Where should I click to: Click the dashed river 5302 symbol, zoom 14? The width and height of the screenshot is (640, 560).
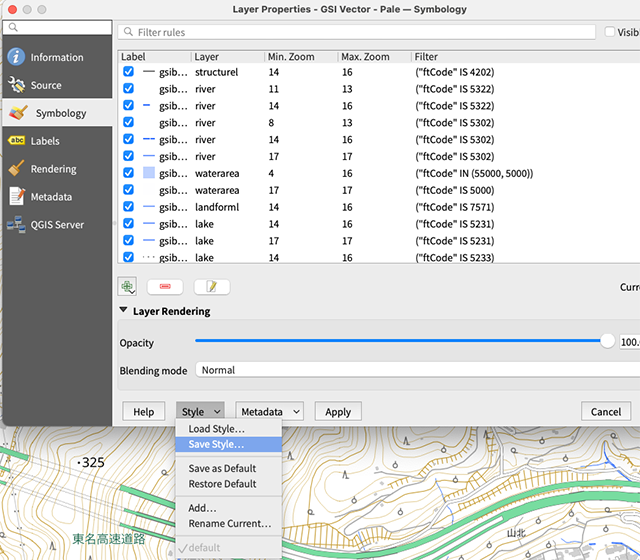point(149,139)
